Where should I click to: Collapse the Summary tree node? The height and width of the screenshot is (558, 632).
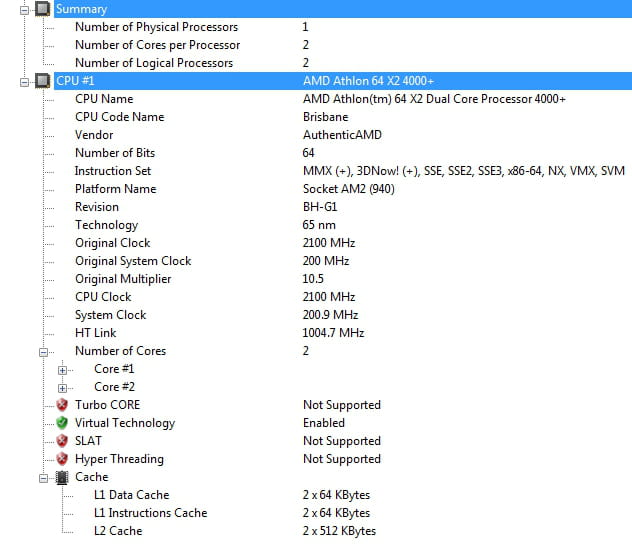click(x=25, y=10)
